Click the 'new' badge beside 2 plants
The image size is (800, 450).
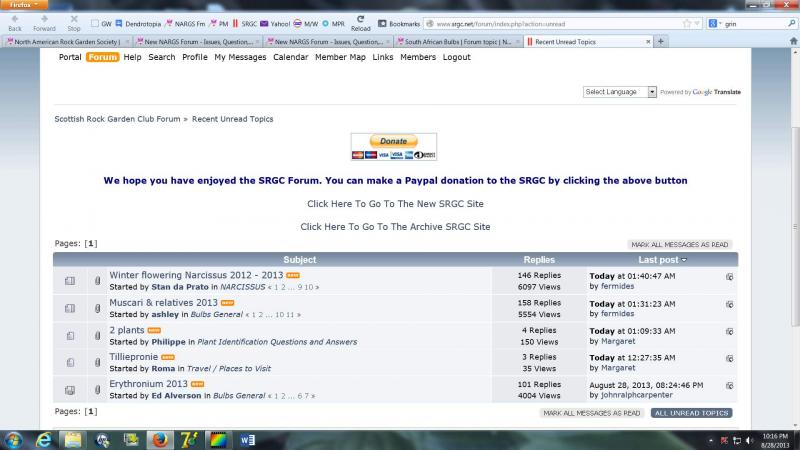tap(154, 330)
